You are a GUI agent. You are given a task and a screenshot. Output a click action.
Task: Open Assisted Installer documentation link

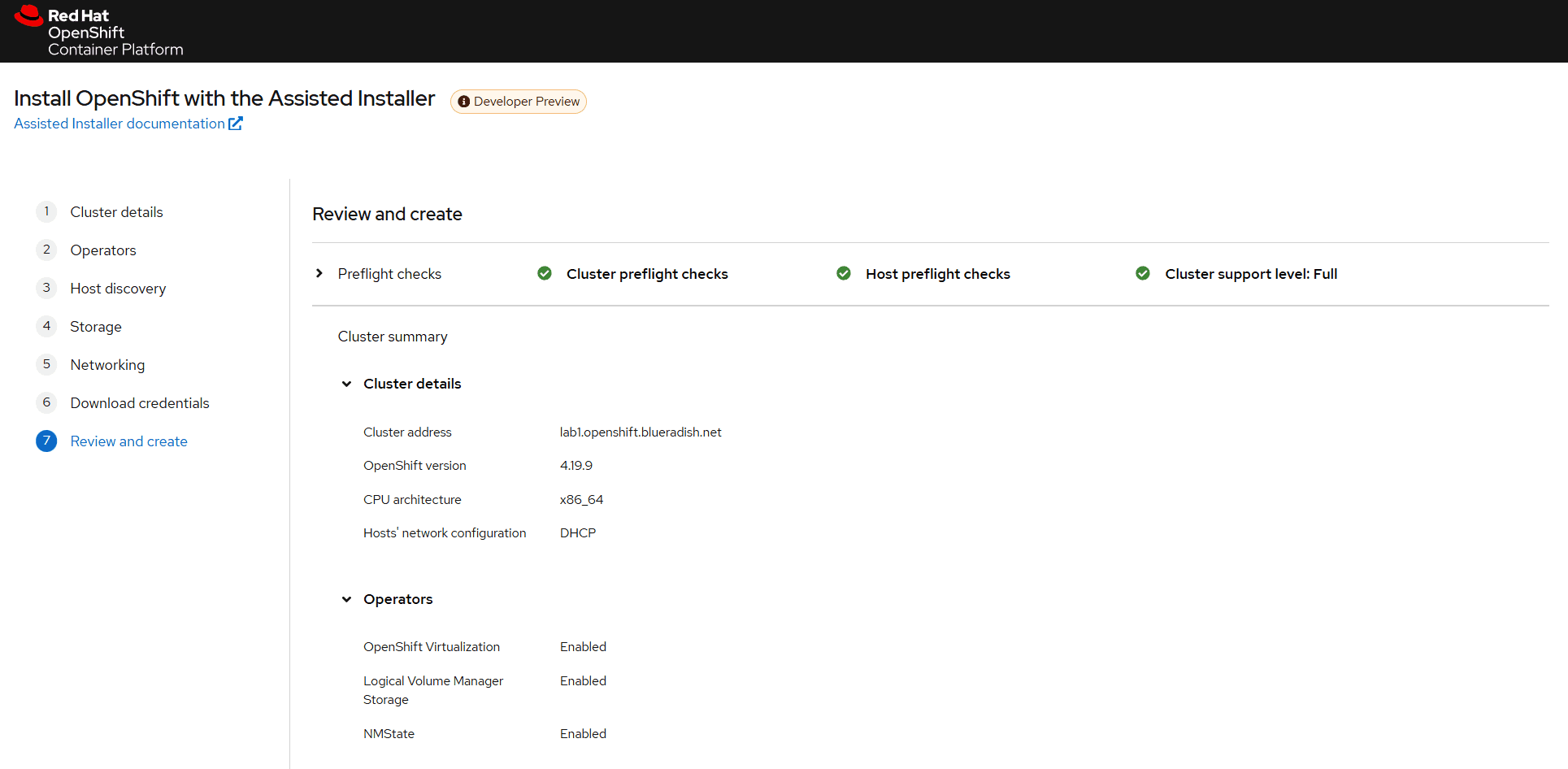[x=119, y=124]
